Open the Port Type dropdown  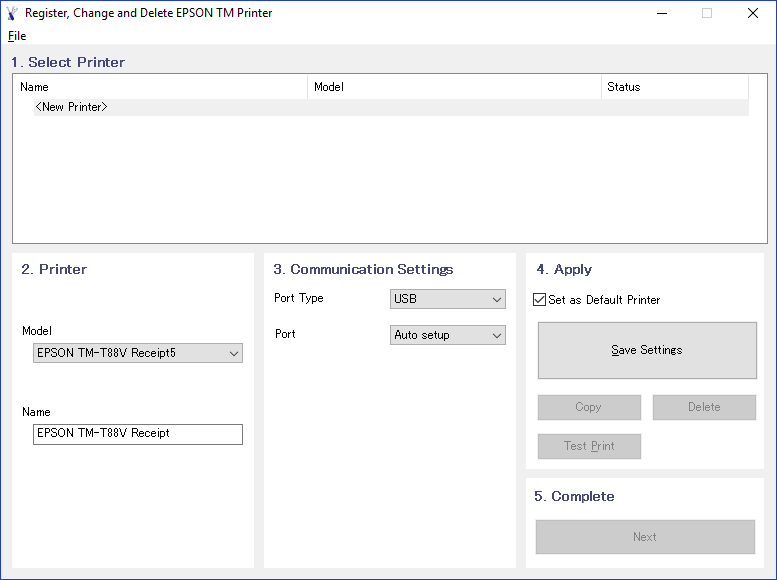click(x=447, y=299)
